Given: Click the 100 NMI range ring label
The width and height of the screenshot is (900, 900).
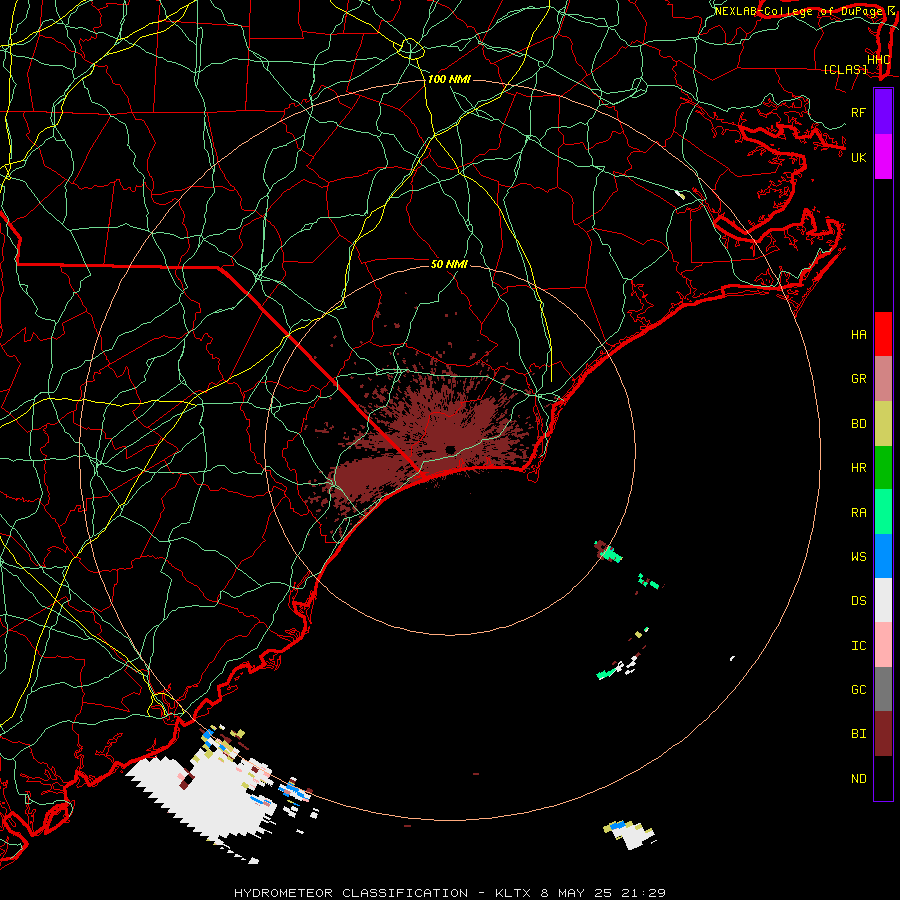Looking at the screenshot, I should [x=449, y=79].
